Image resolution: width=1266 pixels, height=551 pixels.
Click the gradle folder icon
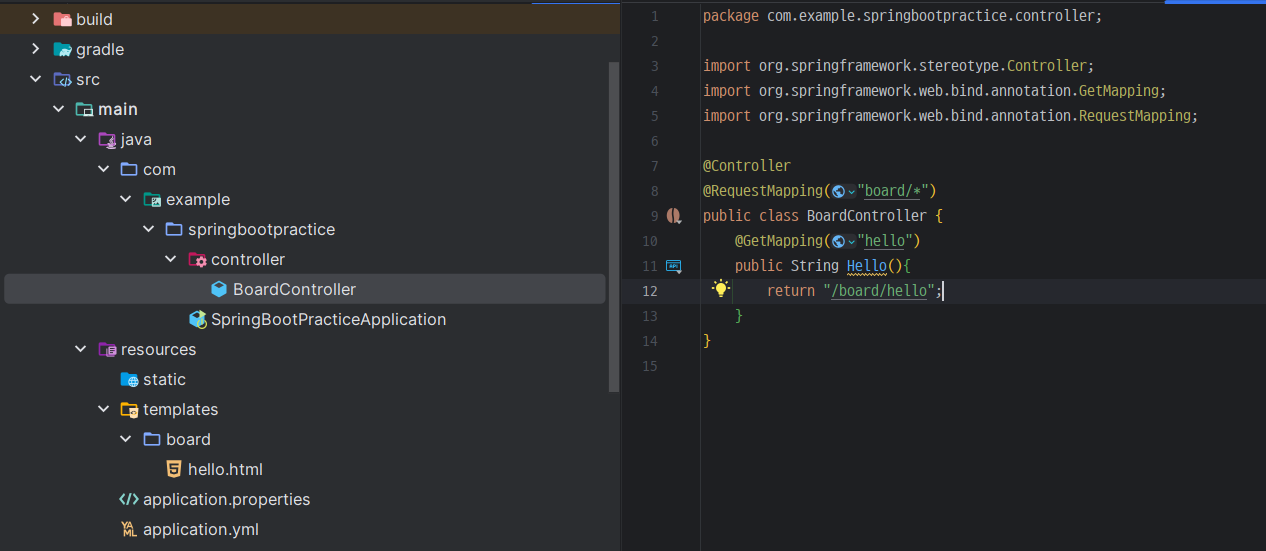[63, 49]
